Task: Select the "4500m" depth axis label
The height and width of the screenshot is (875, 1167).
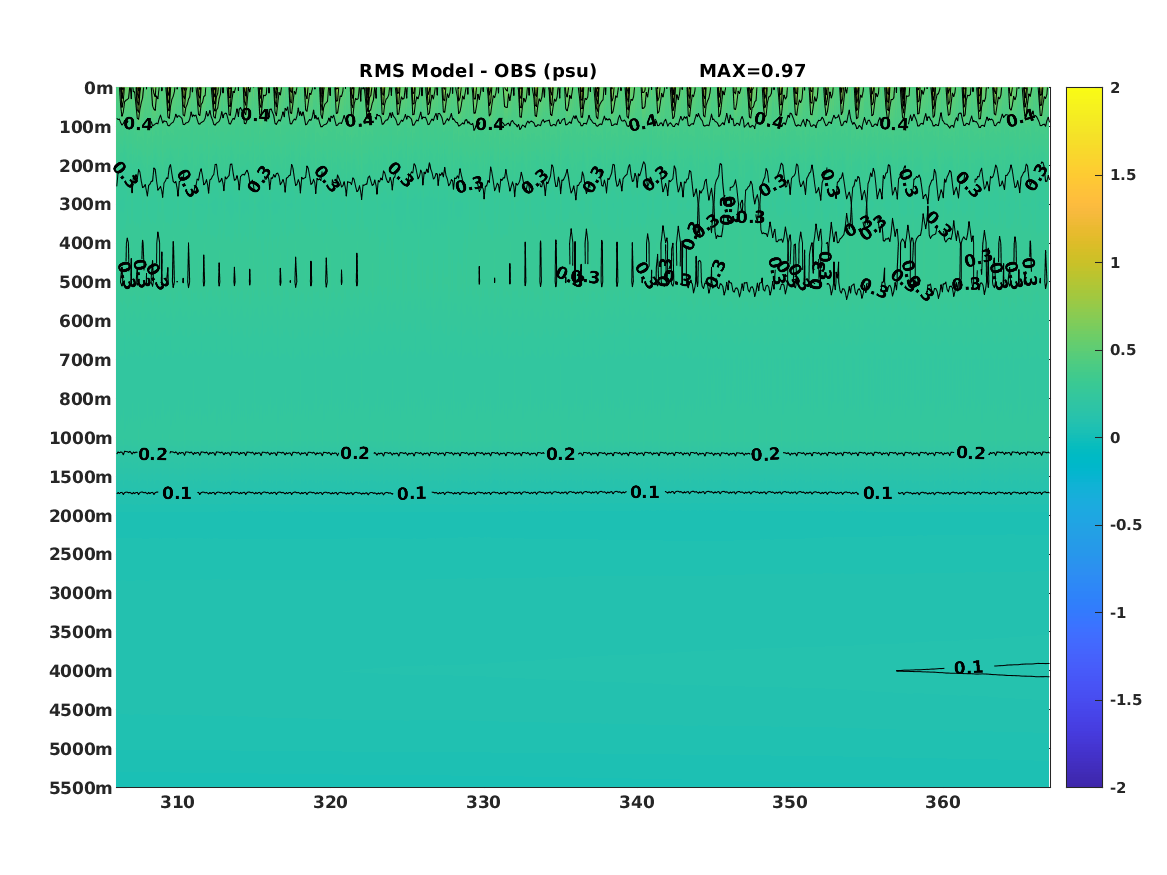Action: [x=81, y=711]
